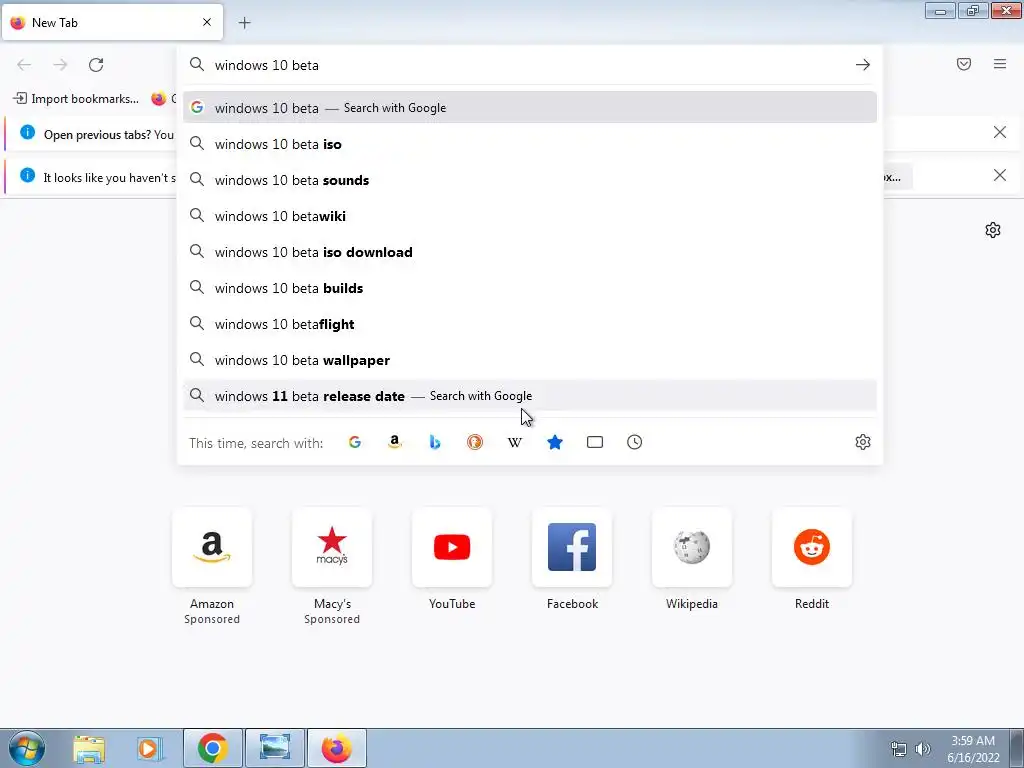Open network icon in system tray

tap(899, 749)
